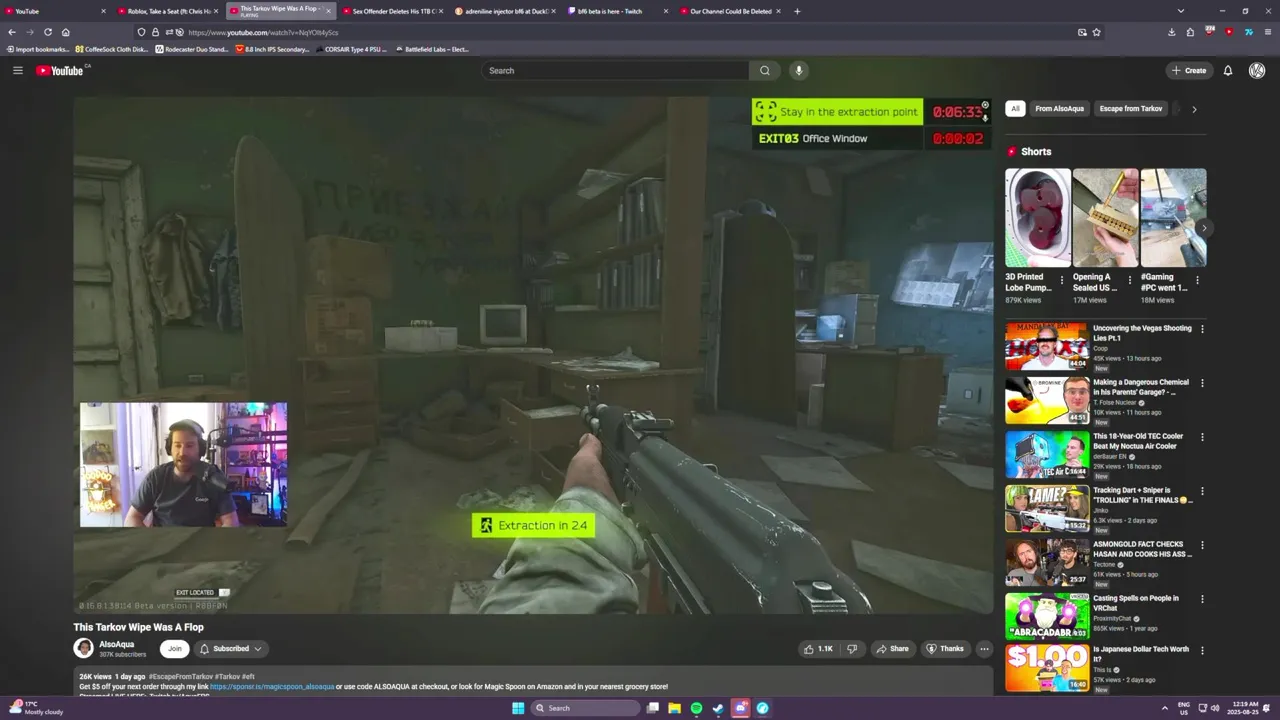Open AlsoAqua channel name link

pyautogui.click(x=116, y=644)
